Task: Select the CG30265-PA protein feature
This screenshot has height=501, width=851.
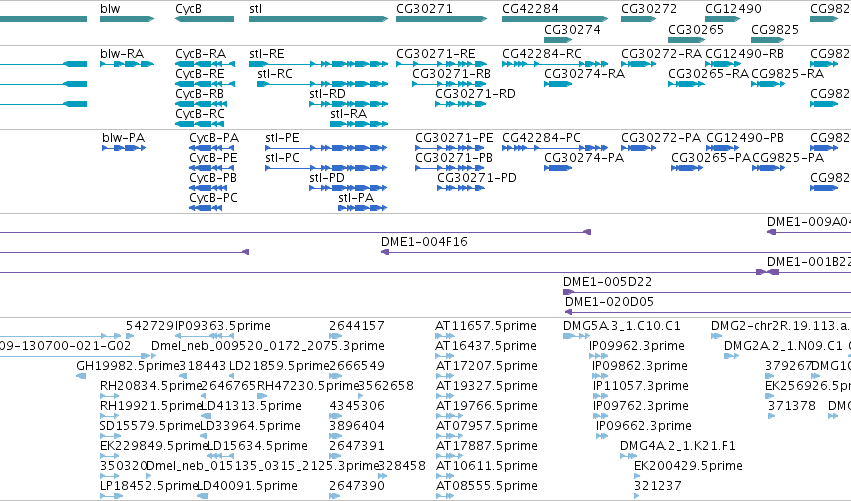Action: pos(687,168)
